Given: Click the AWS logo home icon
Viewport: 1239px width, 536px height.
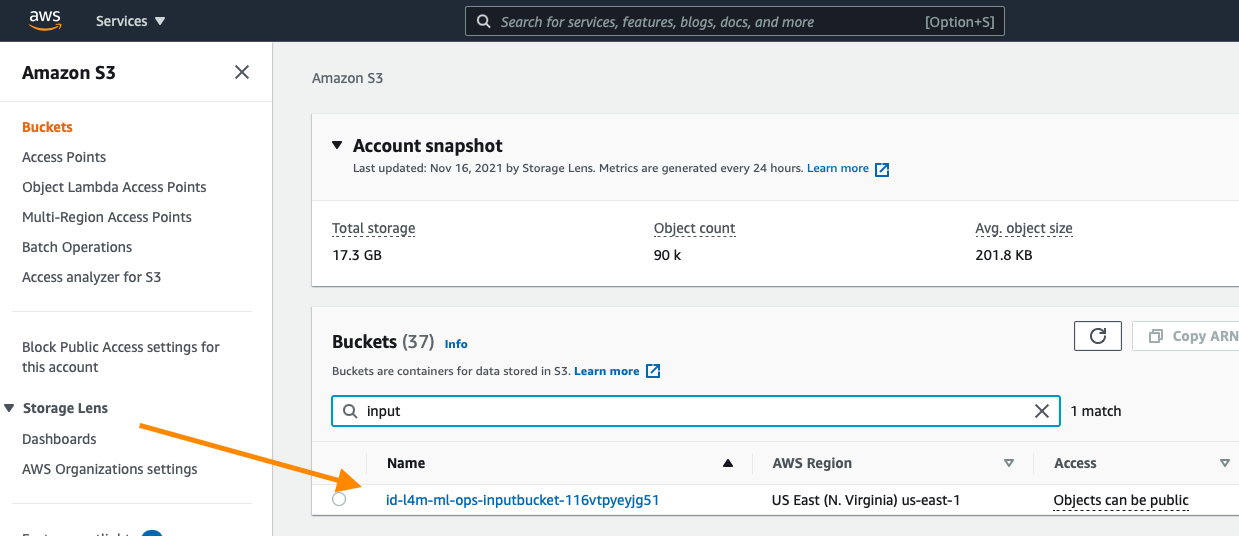Looking at the screenshot, I should (x=46, y=20).
